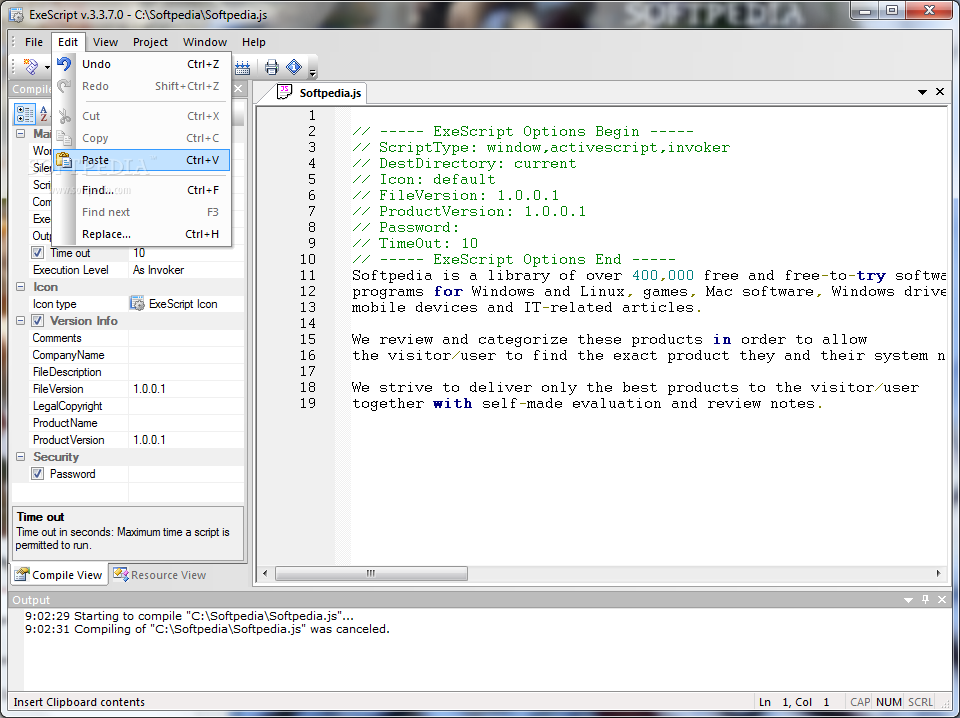This screenshot has width=960, height=718.
Task: Pin the Output panel with the pushpin icon
Action: pyautogui.click(x=925, y=599)
